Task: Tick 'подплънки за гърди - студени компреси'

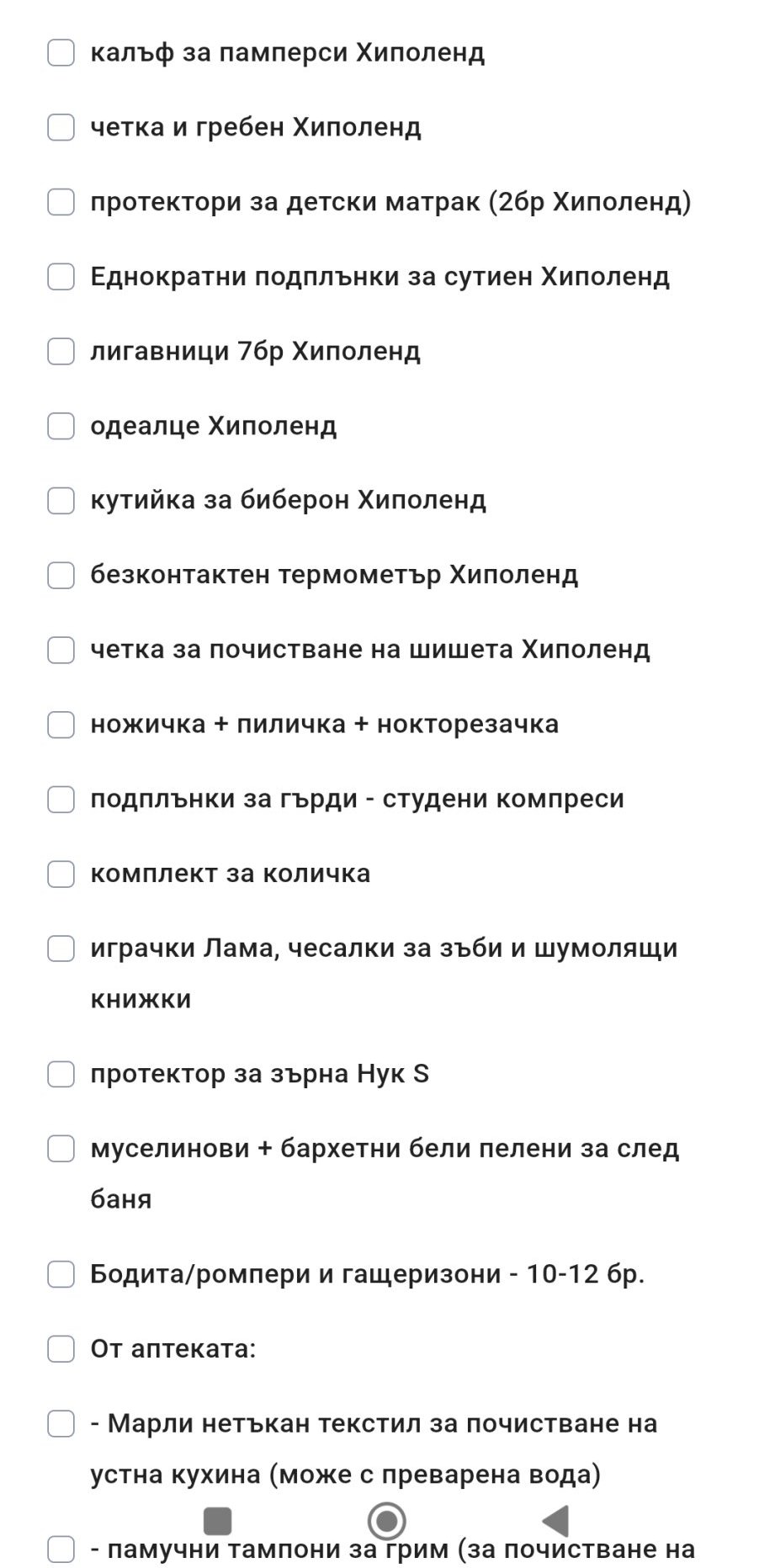Action: pos(61,799)
